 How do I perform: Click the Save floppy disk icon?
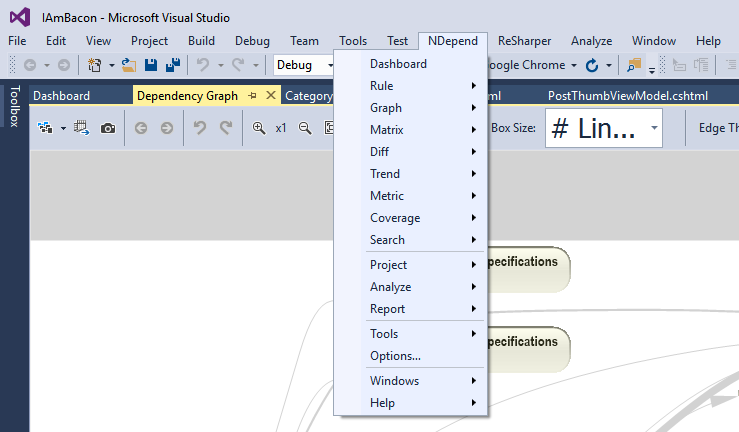tap(150, 65)
